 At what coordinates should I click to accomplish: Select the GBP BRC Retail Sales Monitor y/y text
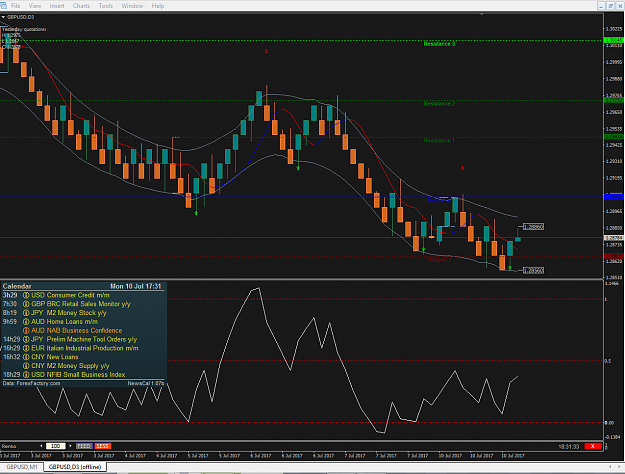[81, 304]
